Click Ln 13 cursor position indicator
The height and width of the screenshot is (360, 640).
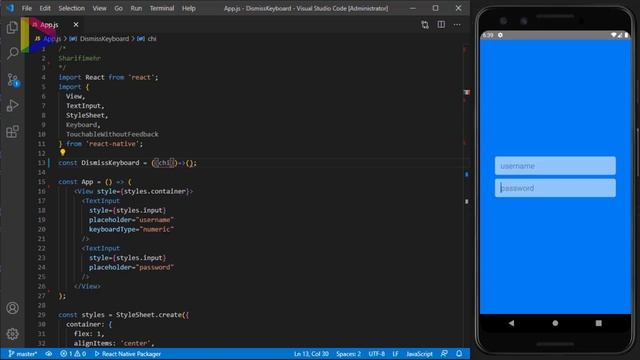coord(311,353)
